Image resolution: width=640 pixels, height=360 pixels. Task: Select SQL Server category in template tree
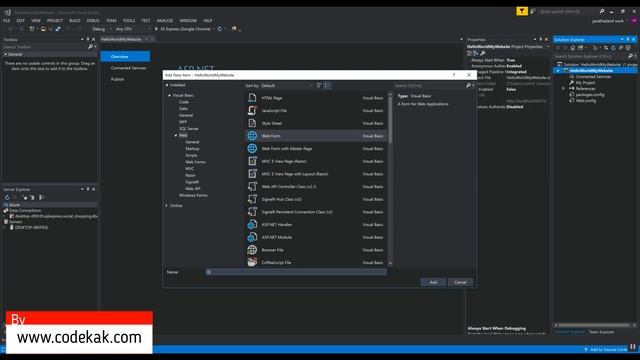(x=189, y=129)
